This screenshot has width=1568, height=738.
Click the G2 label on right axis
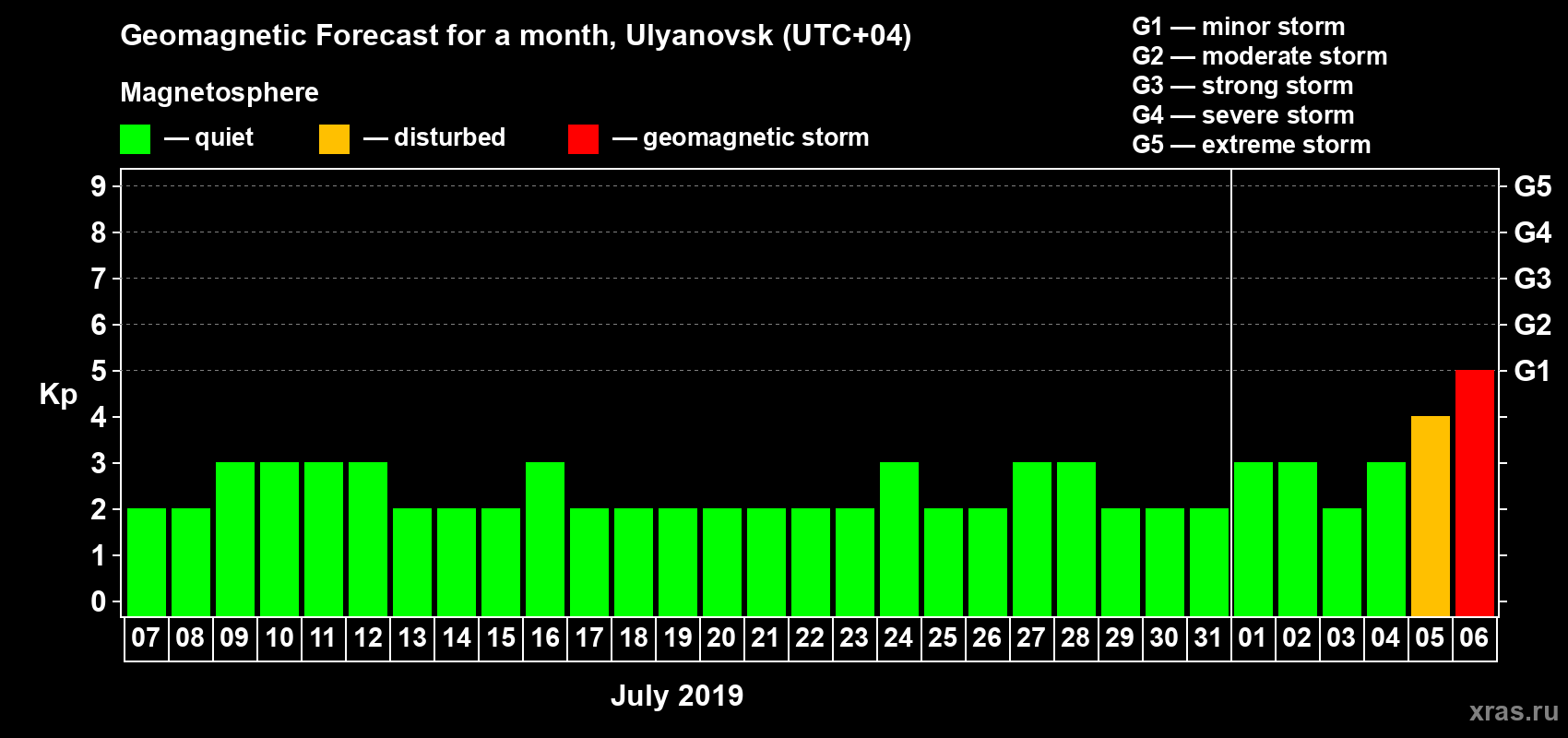tap(1532, 325)
